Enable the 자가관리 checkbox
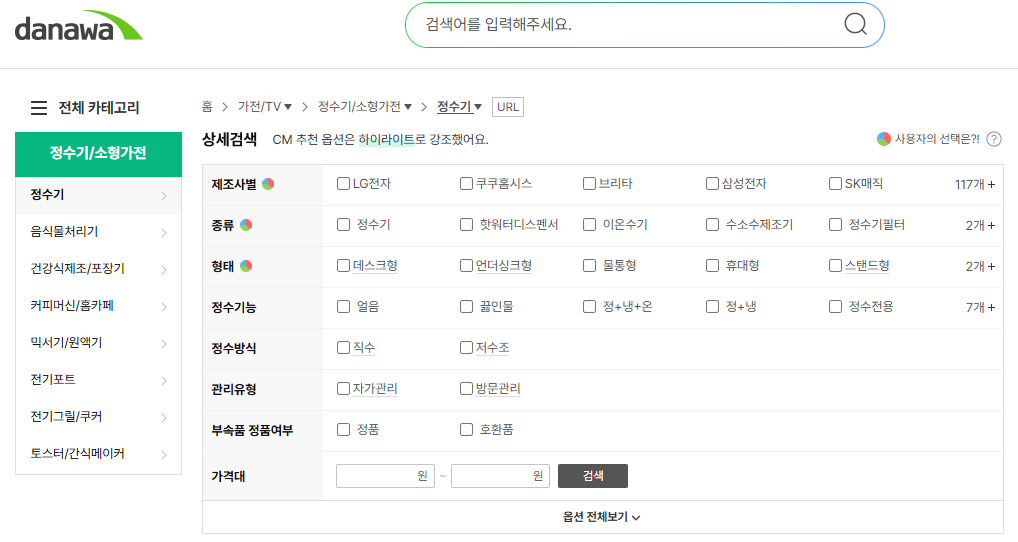This screenshot has width=1018, height=542. pos(343,388)
